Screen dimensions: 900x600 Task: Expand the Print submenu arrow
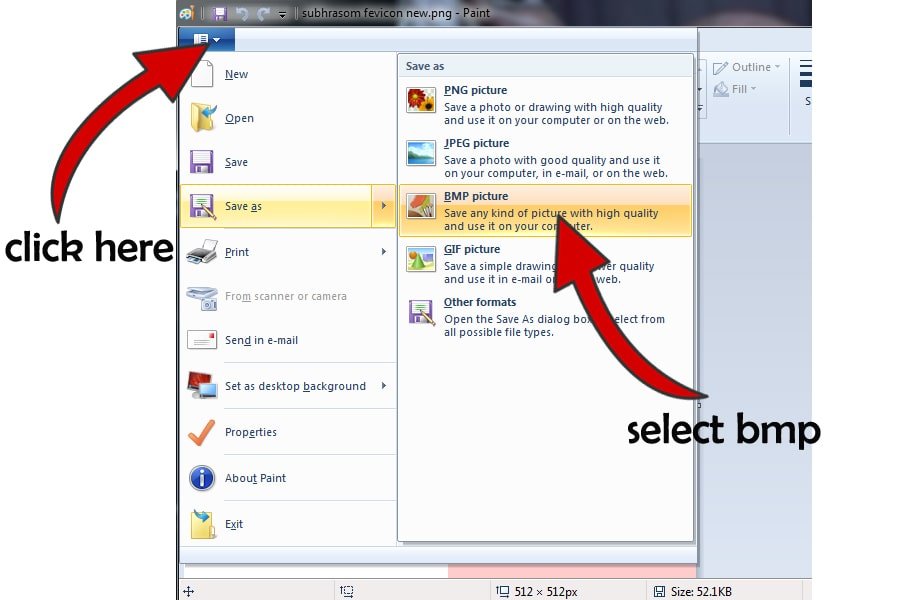pos(383,251)
